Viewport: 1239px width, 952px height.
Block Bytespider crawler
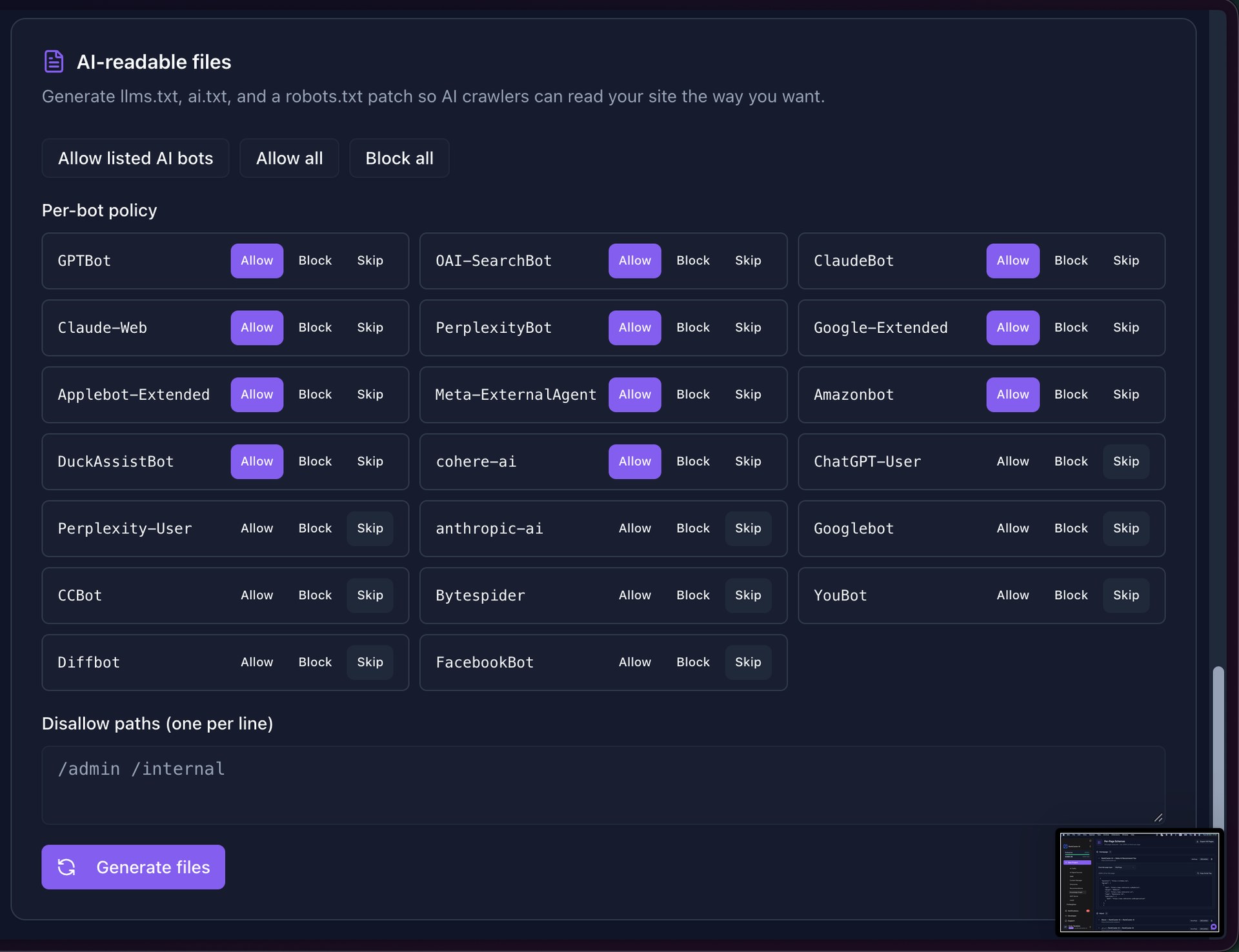693,595
